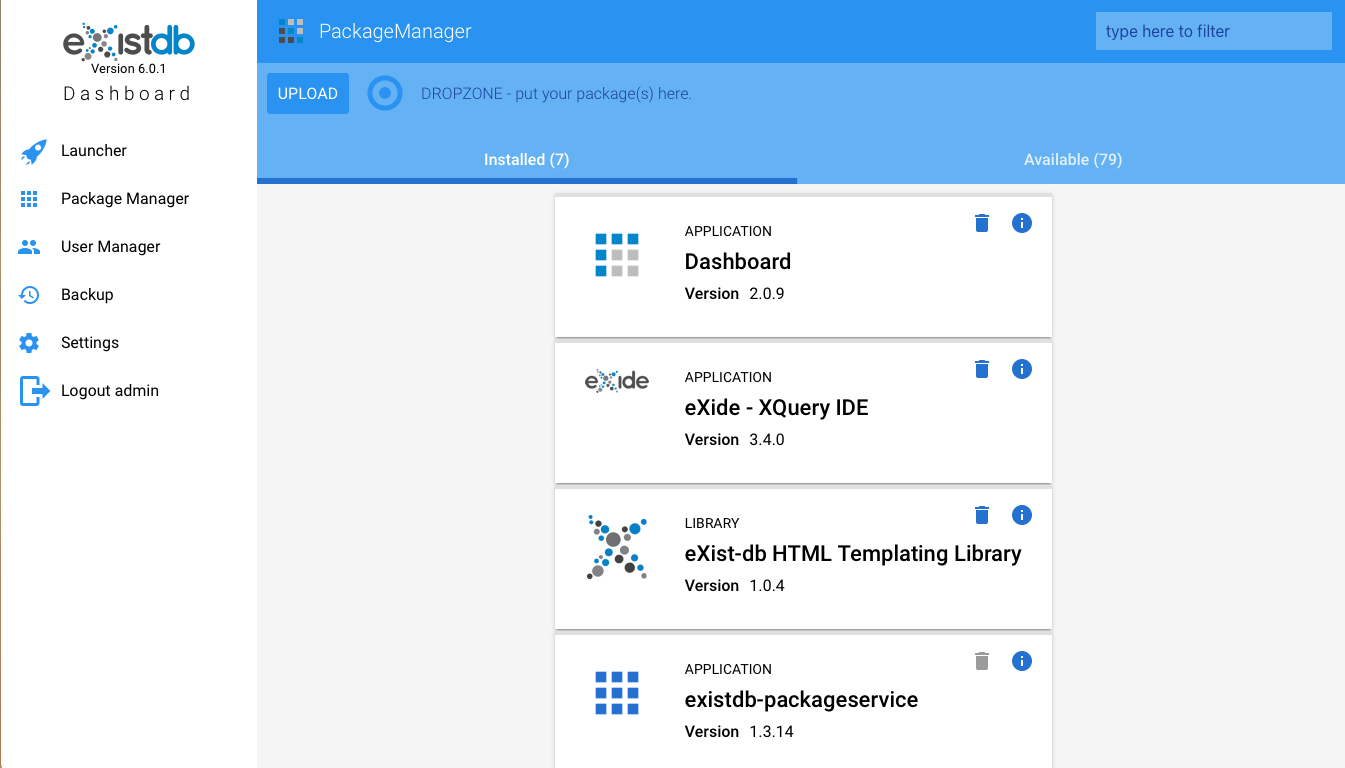Click the greyed trash icon for existdb-packageservice

pyautogui.click(x=982, y=661)
